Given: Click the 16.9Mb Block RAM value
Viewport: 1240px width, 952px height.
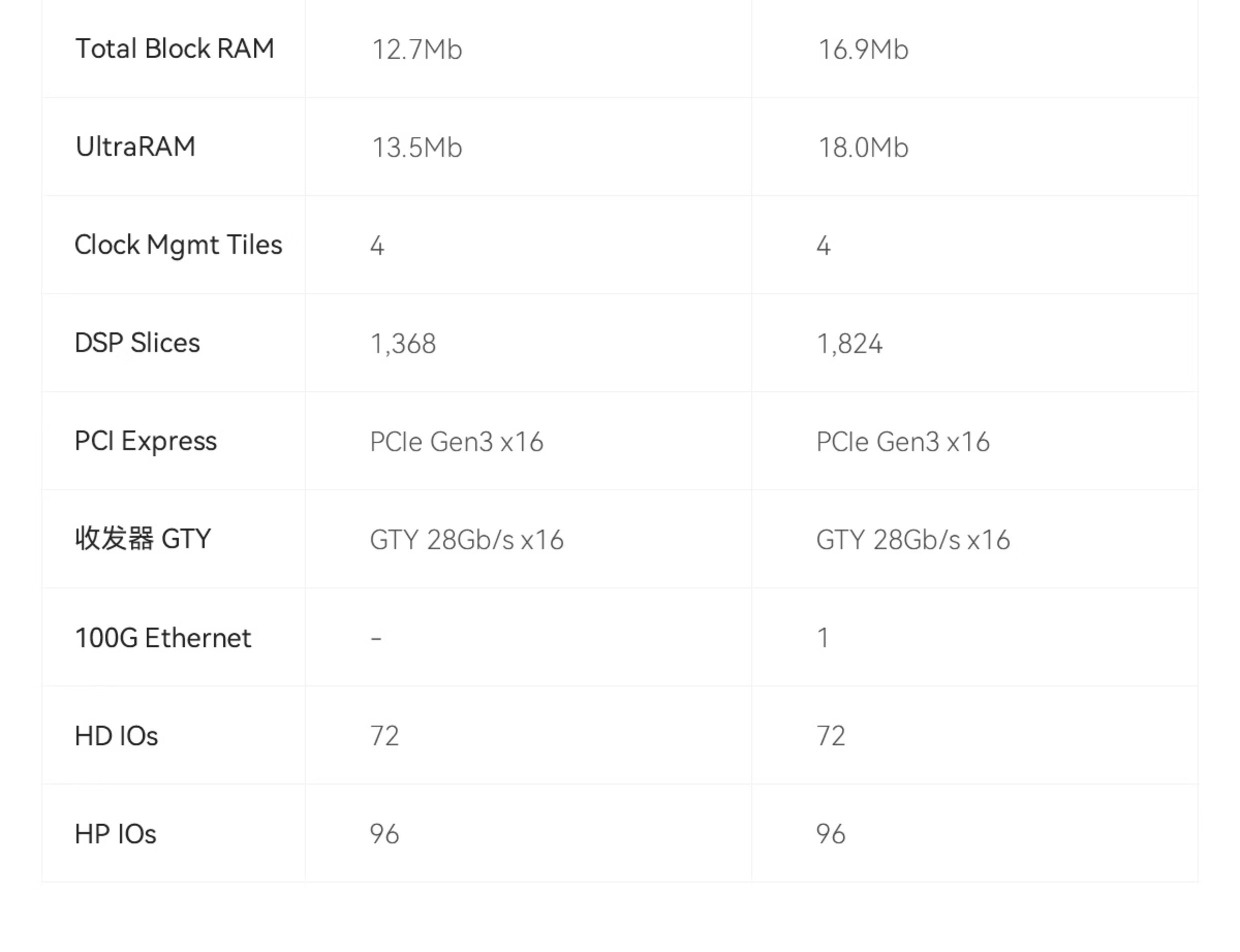Looking at the screenshot, I should point(863,49).
